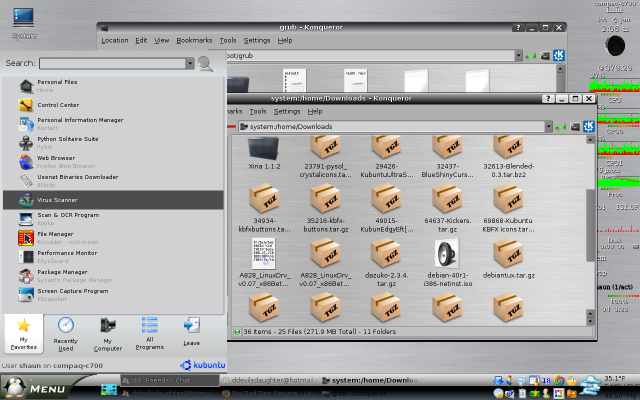Launch Python Solitaire Suite
This screenshot has height=400, width=640.
point(113,143)
